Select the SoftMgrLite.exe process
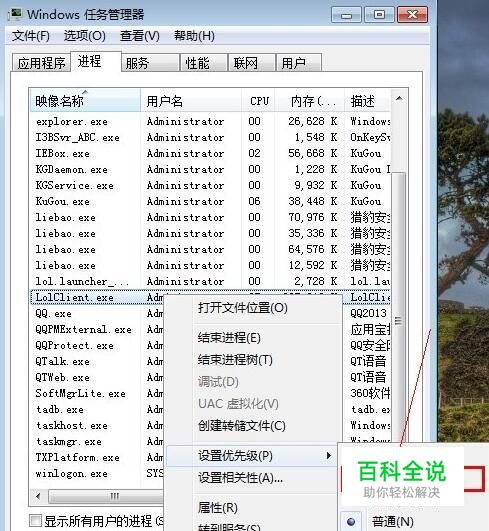Viewport: 489px width, 531px height. tap(97, 393)
